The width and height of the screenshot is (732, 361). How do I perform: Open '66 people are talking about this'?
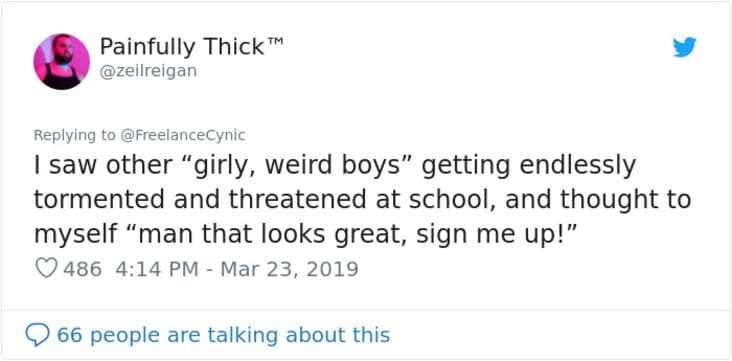pyautogui.click(x=223, y=335)
